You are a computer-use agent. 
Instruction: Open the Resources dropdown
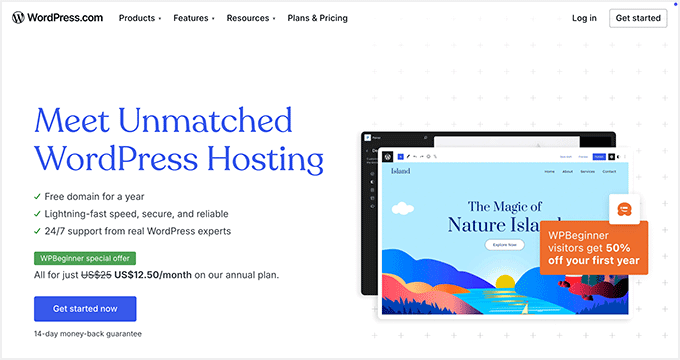(251, 18)
